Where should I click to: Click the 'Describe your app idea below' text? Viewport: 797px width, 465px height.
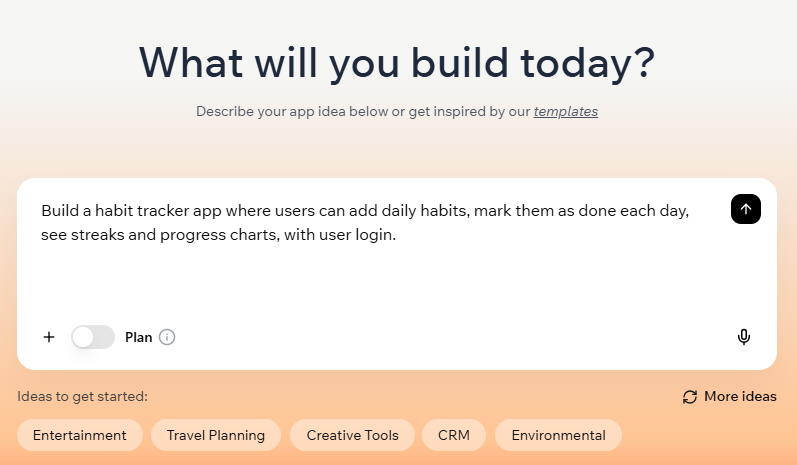(x=300, y=111)
